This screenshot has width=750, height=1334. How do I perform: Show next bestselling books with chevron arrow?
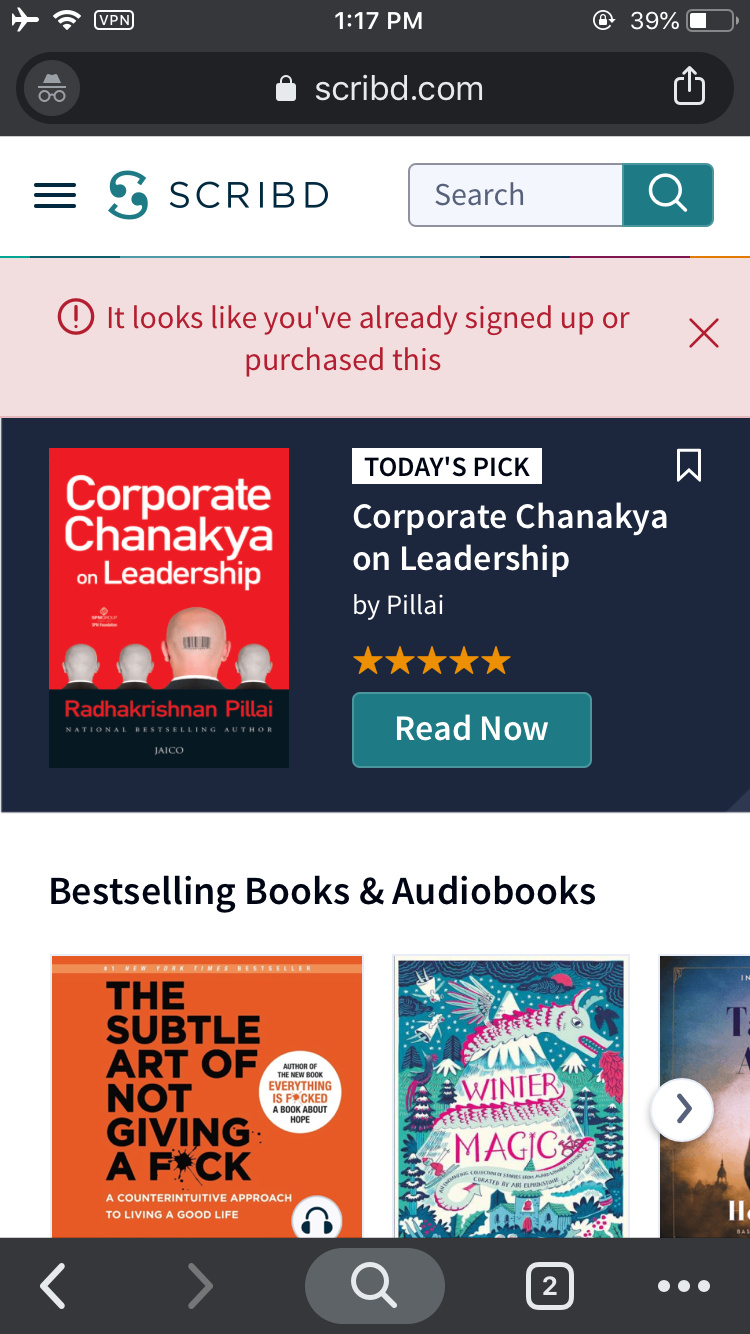(x=683, y=1108)
